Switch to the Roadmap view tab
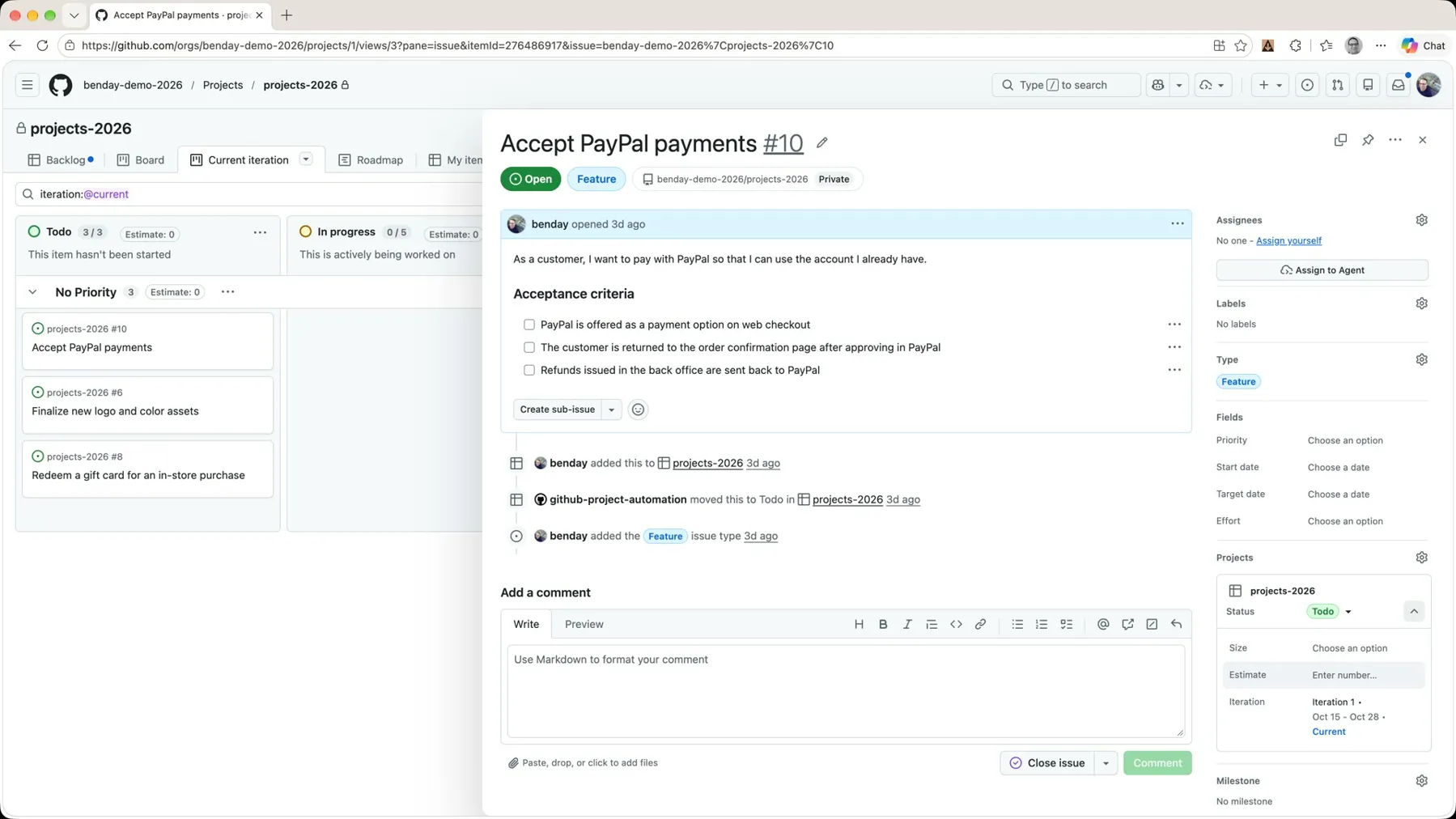Screen dimensions: 1456x819 [371, 160]
